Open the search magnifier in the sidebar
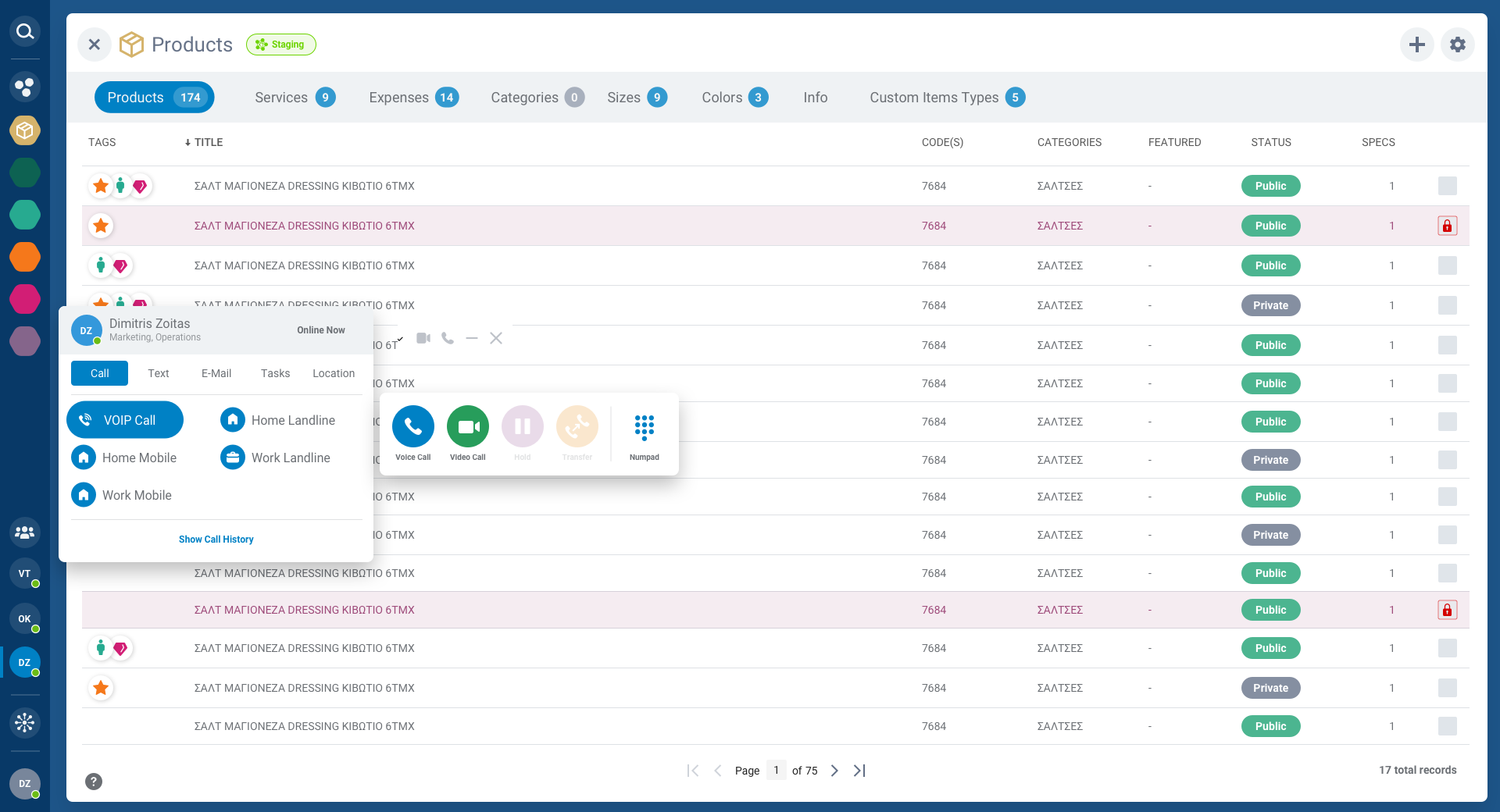Screen dimensions: 1500x812 click(x=24, y=31)
